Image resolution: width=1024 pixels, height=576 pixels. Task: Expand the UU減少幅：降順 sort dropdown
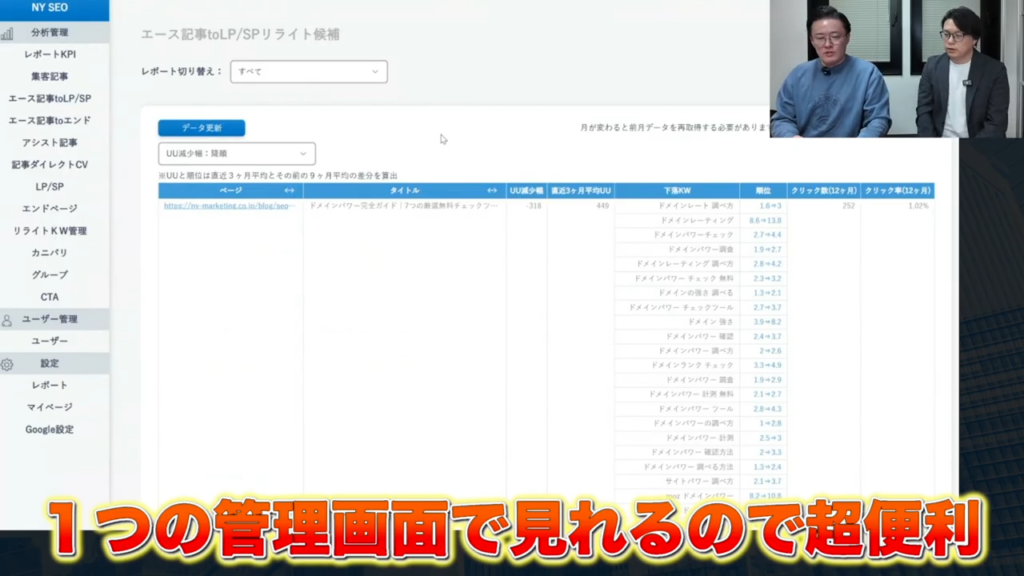pos(237,154)
